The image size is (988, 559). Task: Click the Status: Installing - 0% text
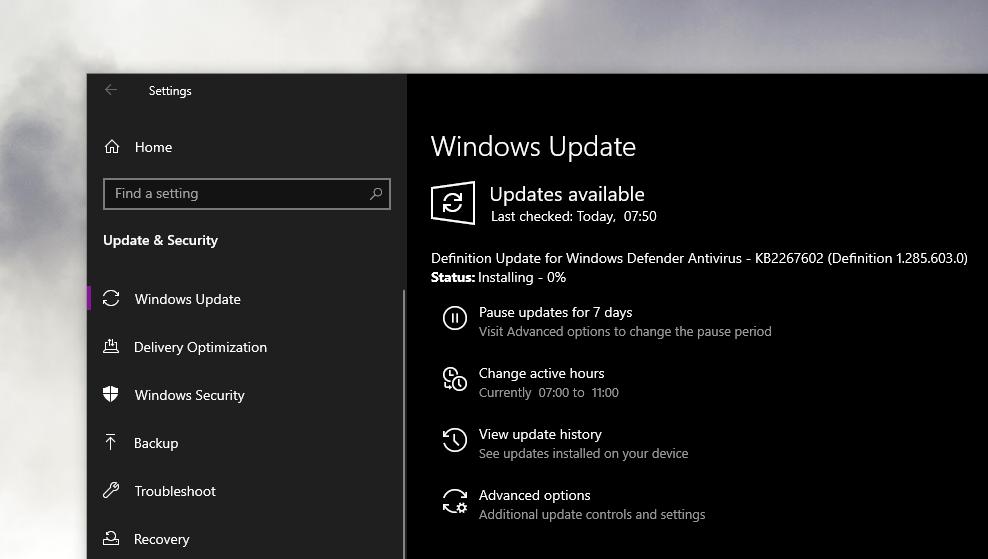(x=498, y=277)
